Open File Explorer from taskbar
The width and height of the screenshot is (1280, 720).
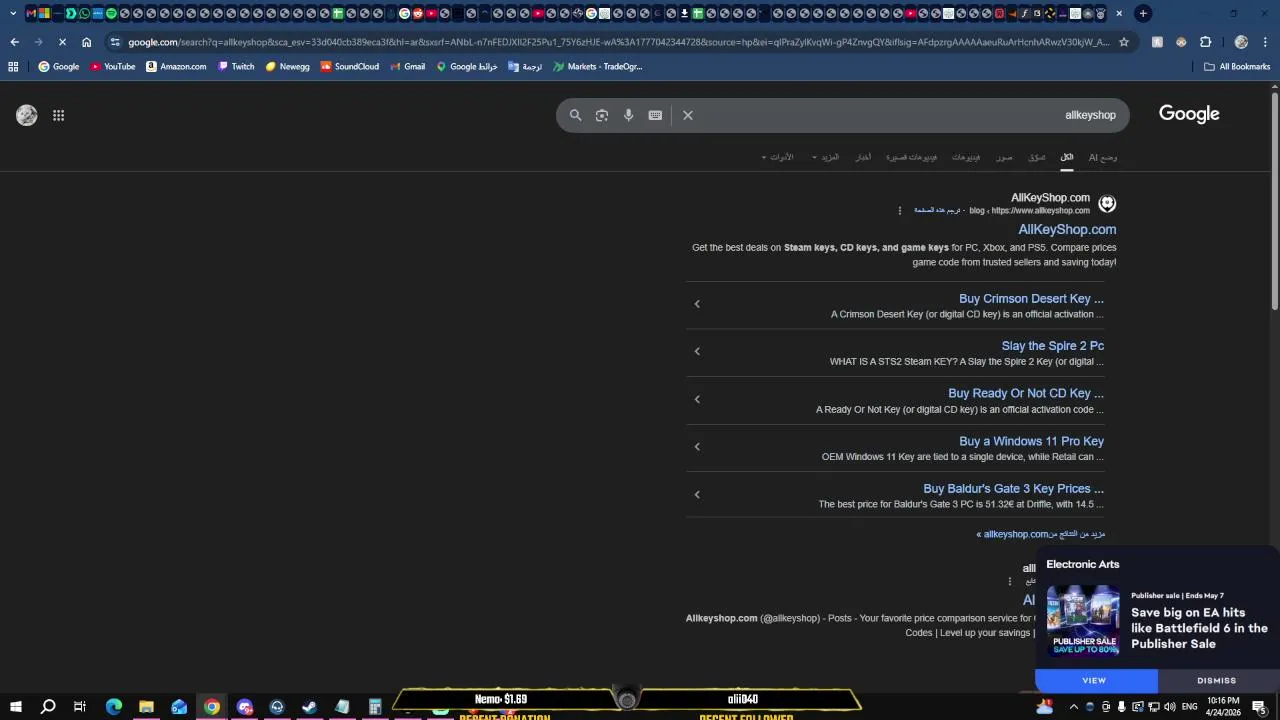click(146, 707)
